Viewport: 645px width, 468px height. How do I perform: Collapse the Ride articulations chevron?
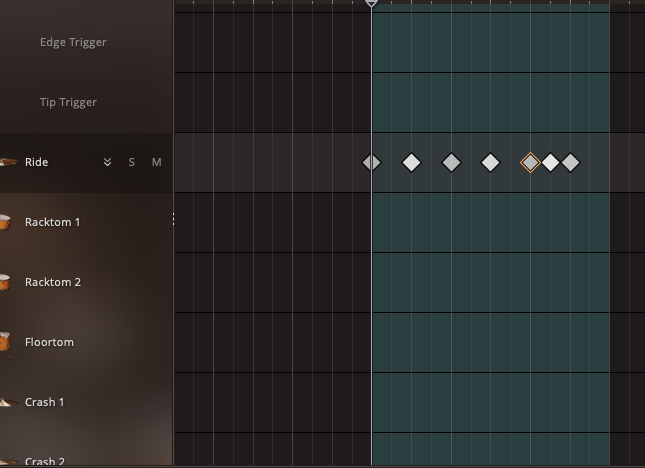point(107,162)
